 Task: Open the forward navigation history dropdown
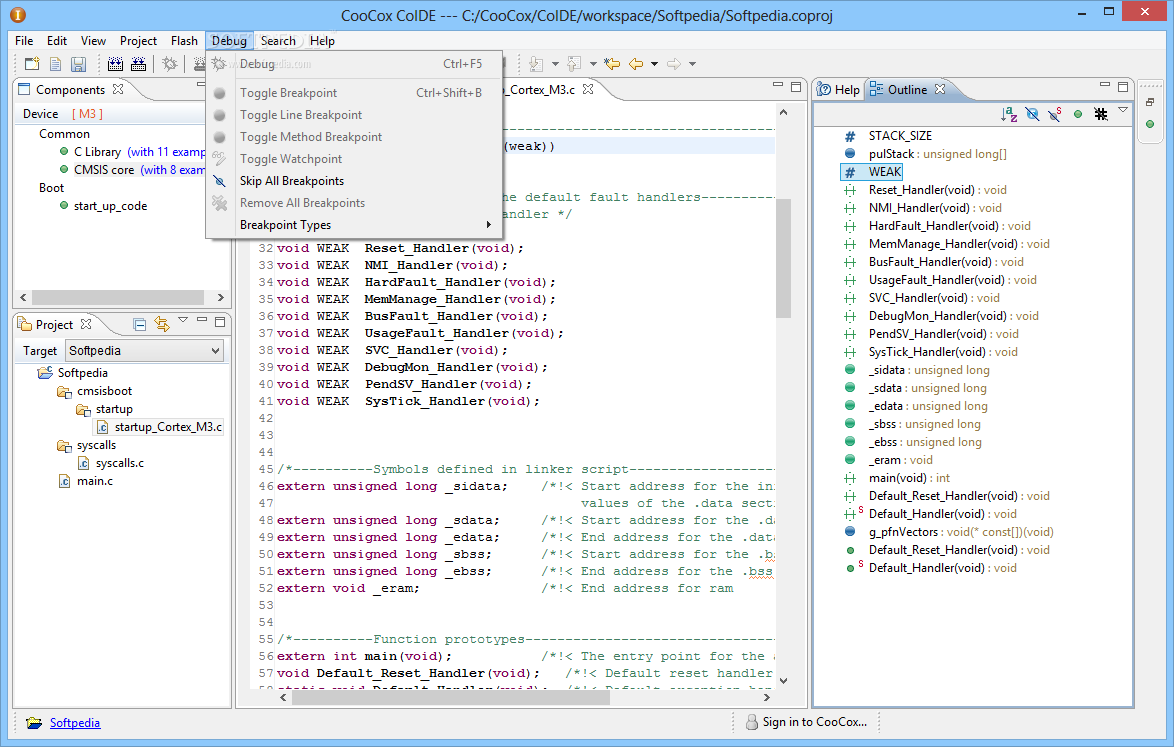click(x=693, y=64)
